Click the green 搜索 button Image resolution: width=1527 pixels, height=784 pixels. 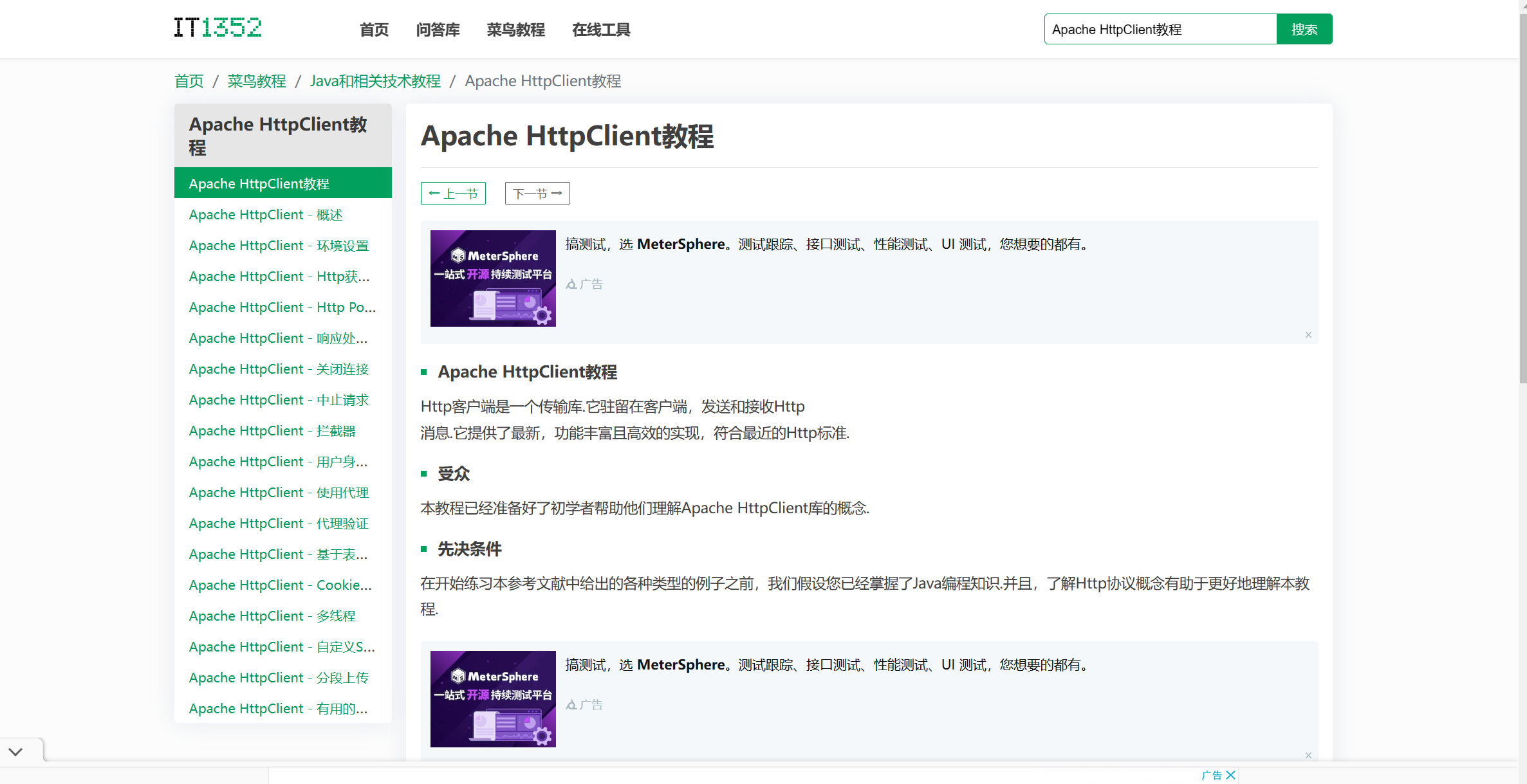[x=1304, y=29]
